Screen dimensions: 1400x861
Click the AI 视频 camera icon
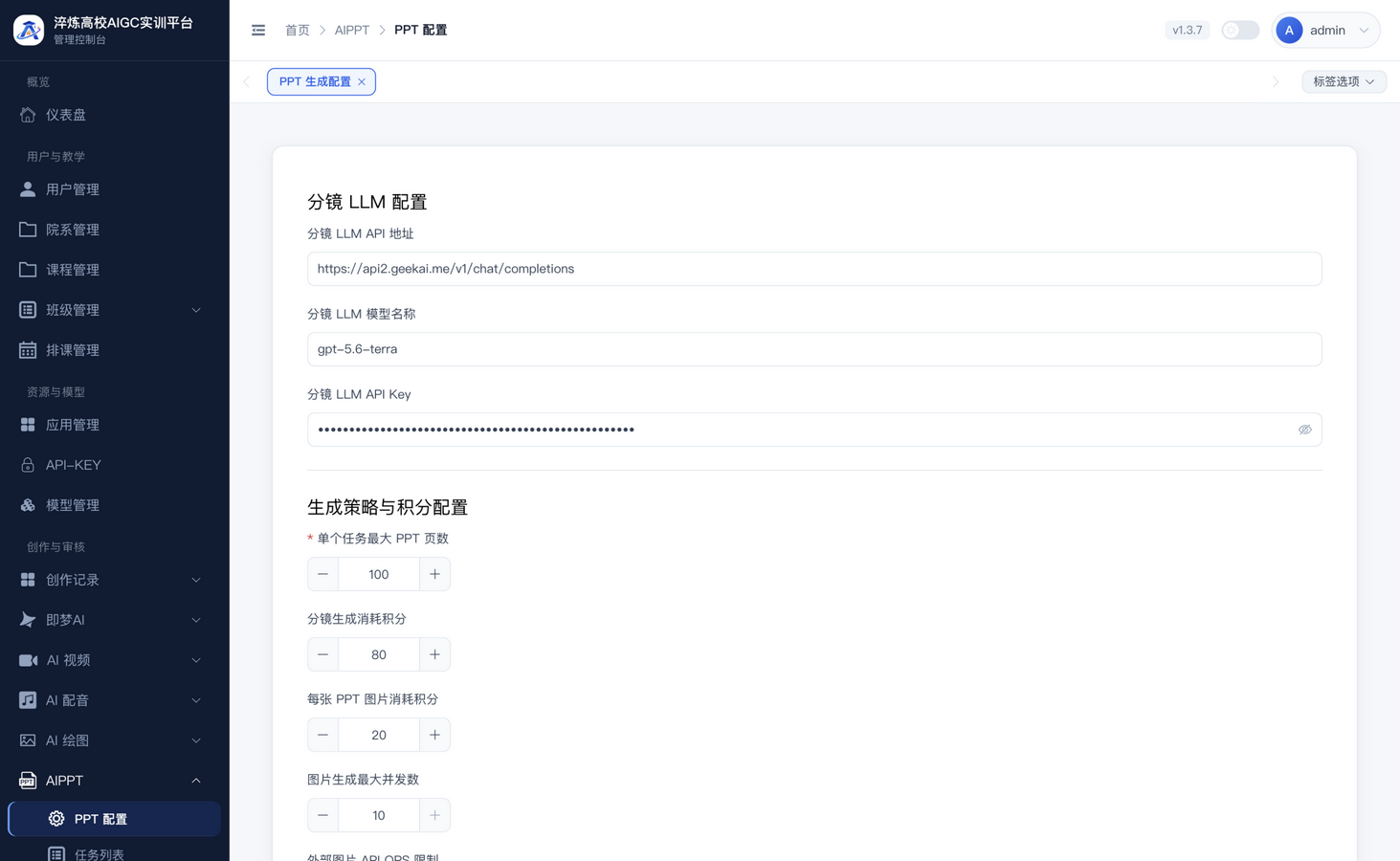[28, 660]
